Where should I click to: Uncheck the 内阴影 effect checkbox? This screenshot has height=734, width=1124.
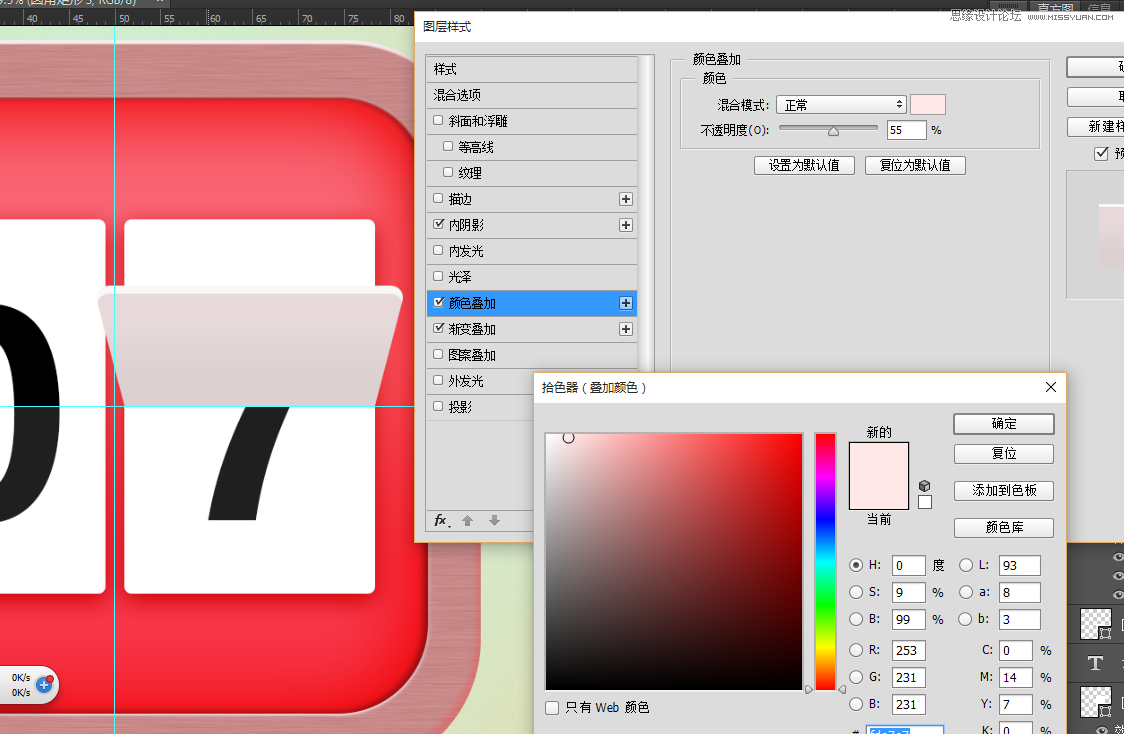[438, 225]
